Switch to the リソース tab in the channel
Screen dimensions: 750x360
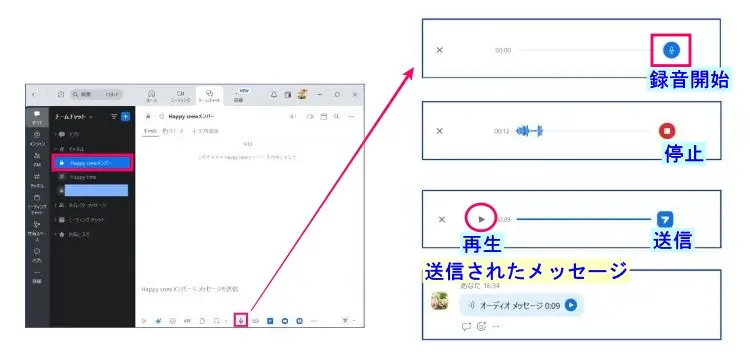click(x=173, y=131)
